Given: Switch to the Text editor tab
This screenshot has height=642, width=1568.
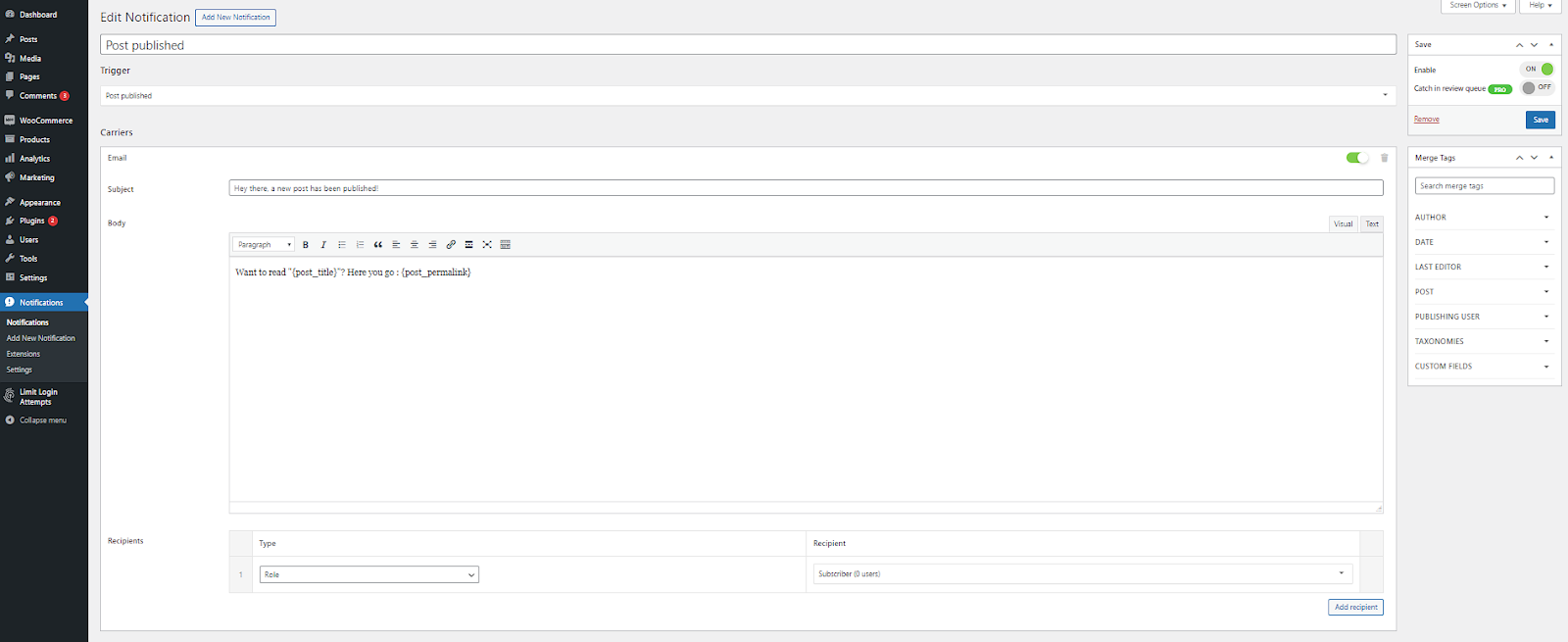Looking at the screenshot, I should coord(1372,223).
